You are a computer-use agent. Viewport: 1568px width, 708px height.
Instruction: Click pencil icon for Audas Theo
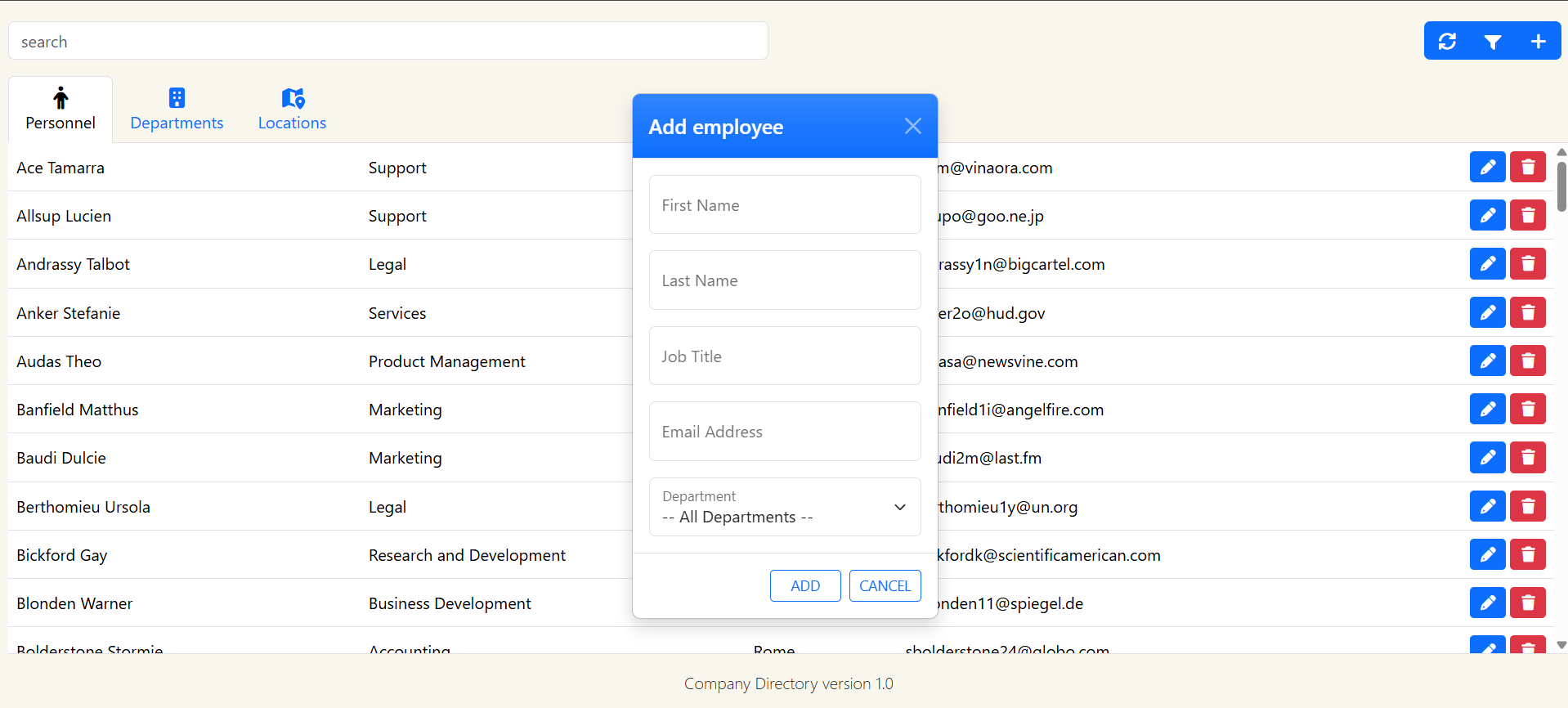coord(1487,361)
